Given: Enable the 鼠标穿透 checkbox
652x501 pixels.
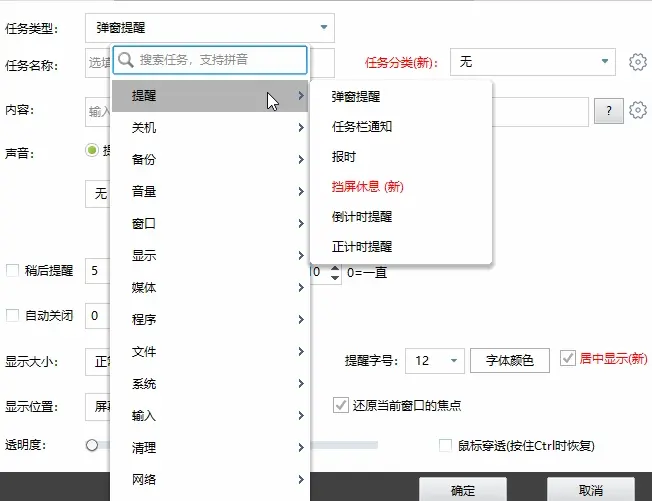Looking at the screenshot, I should point(445,446).
